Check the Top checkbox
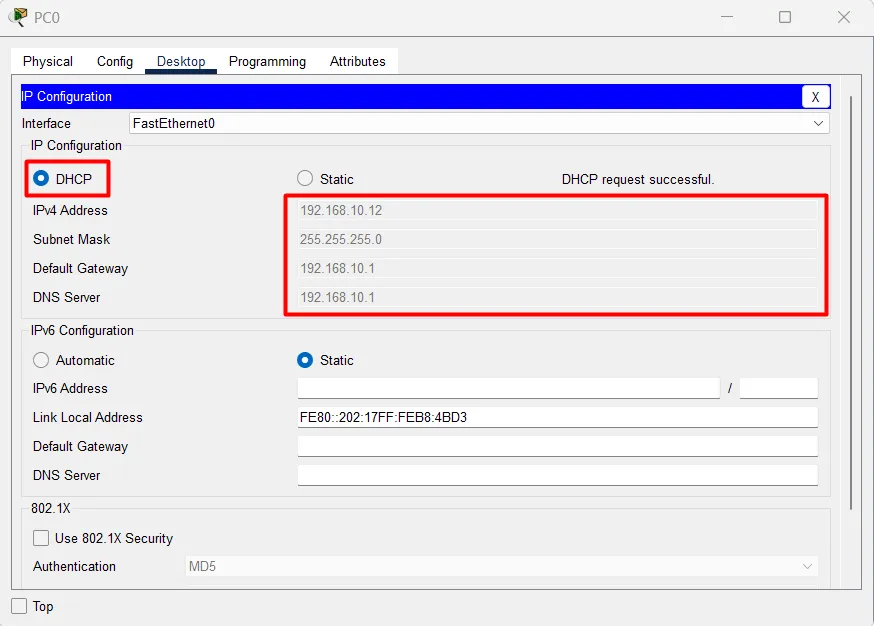Viewport: 874px width, 626px height. click(x=17, y=606)
